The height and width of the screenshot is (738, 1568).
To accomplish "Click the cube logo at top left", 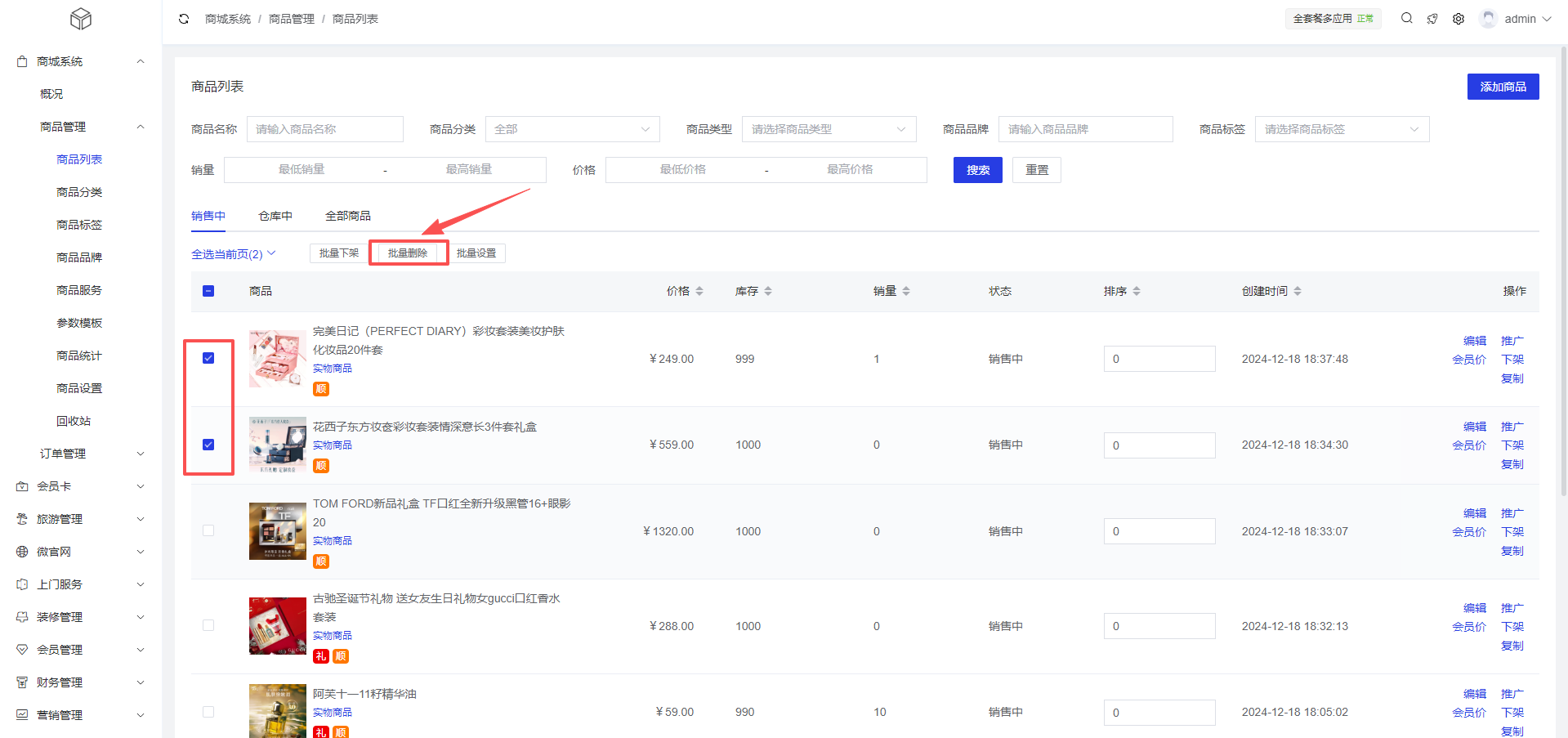I will tap(80, 19).
